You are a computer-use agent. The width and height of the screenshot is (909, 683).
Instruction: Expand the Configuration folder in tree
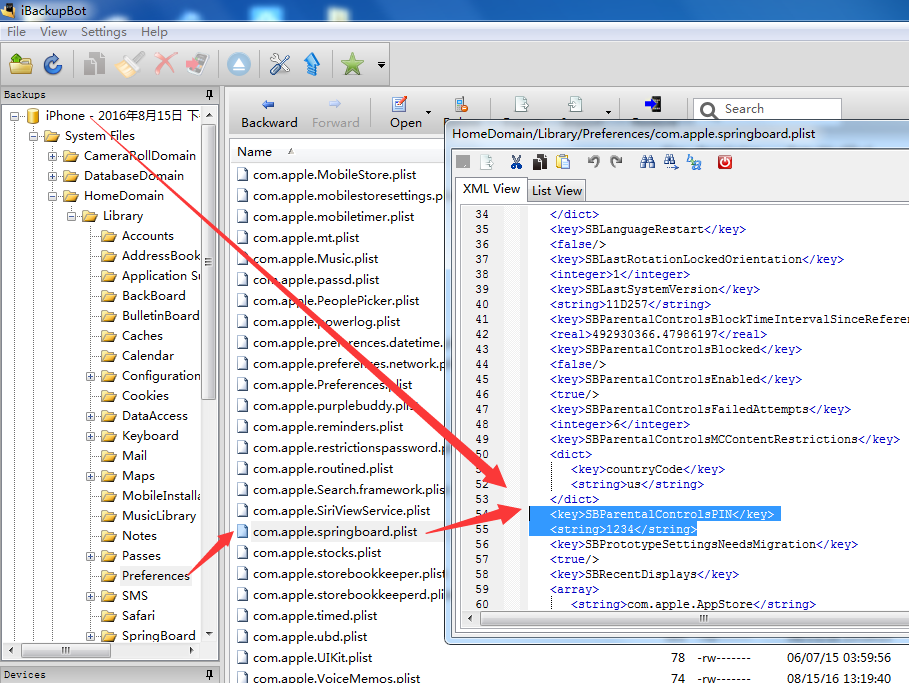[x=92, y=376]
